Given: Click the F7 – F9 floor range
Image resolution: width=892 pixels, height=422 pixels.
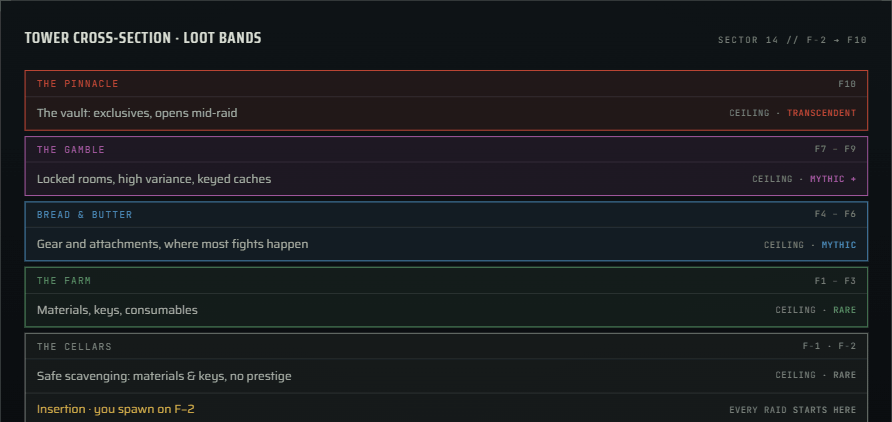Looking at the screenshot, I should click(835, 150).
